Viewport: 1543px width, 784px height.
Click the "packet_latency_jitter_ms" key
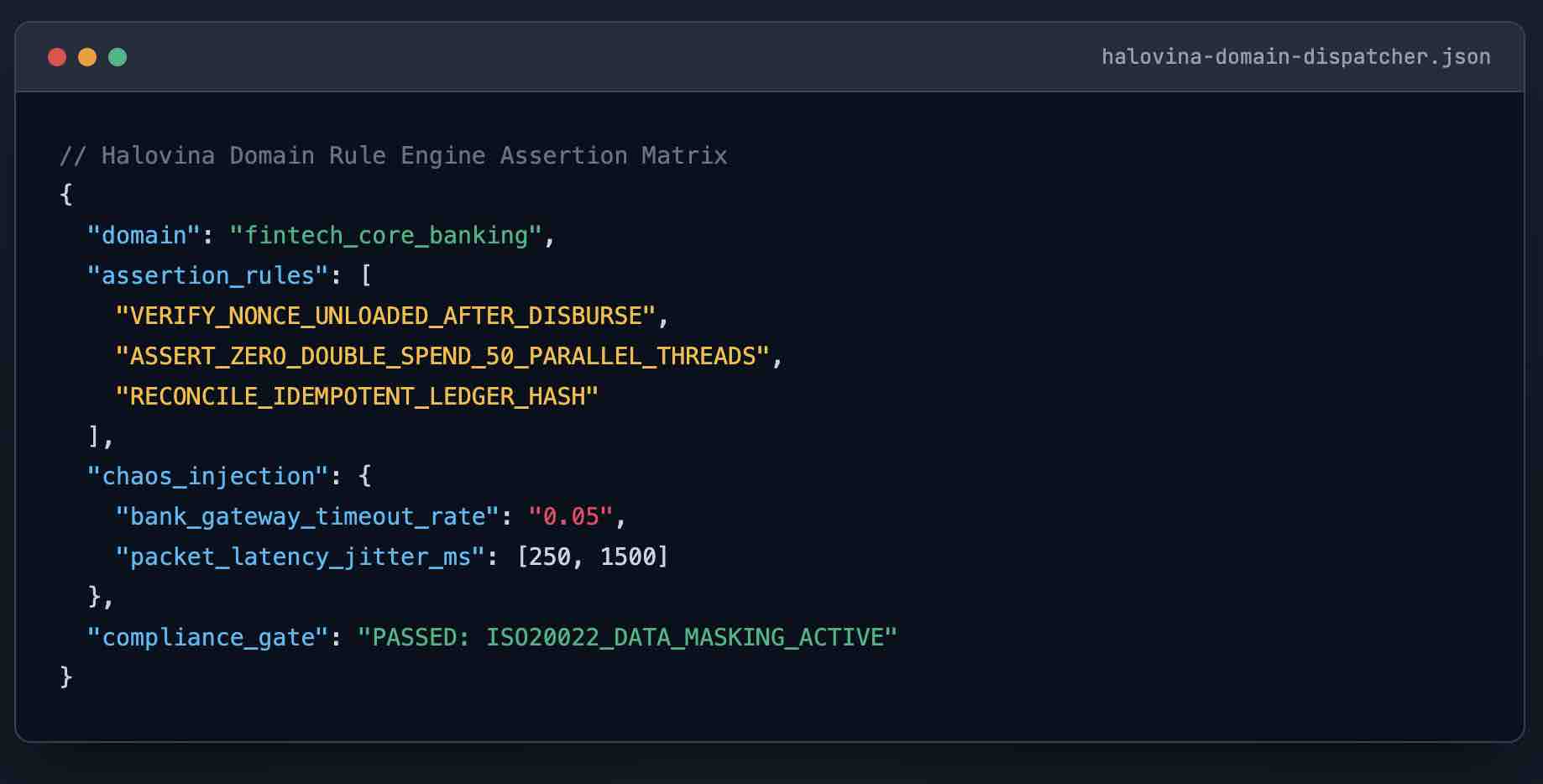click(300, 557)
